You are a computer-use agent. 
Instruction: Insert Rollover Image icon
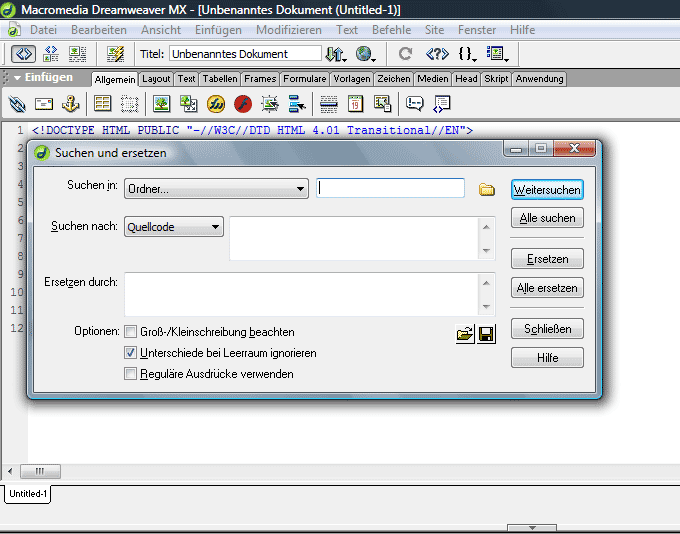(x=270, y=104)
